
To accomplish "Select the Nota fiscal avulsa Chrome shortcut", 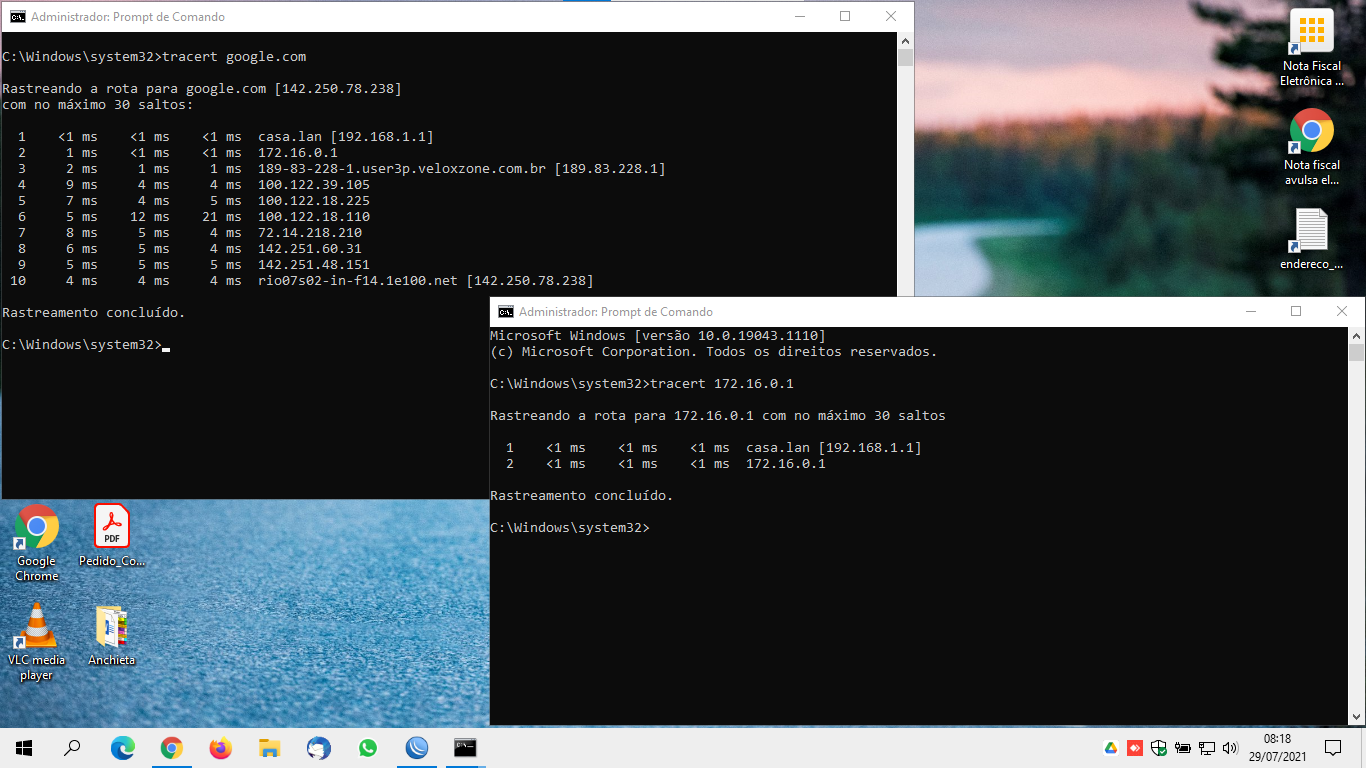I will click(x=1311, y=147).
